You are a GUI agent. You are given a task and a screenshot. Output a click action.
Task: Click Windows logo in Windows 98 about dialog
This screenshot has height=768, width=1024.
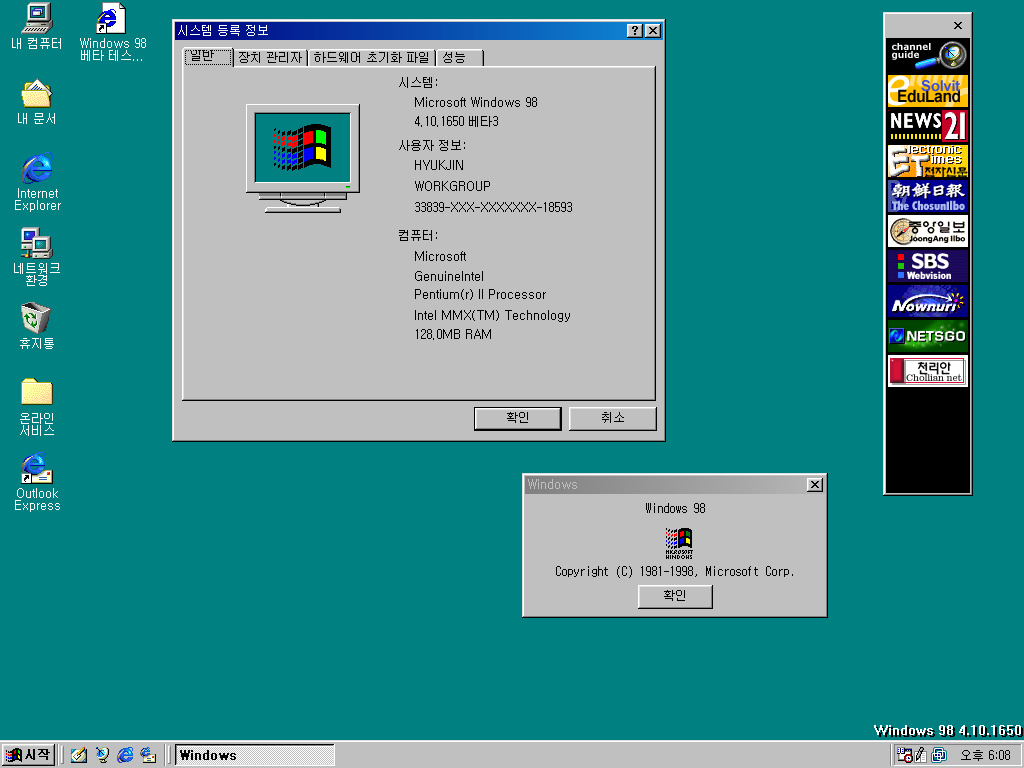(x=679, y=543)
